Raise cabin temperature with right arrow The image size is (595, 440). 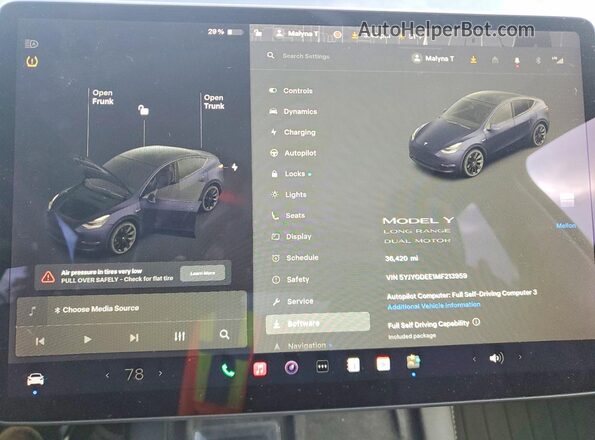coord(161,374)
